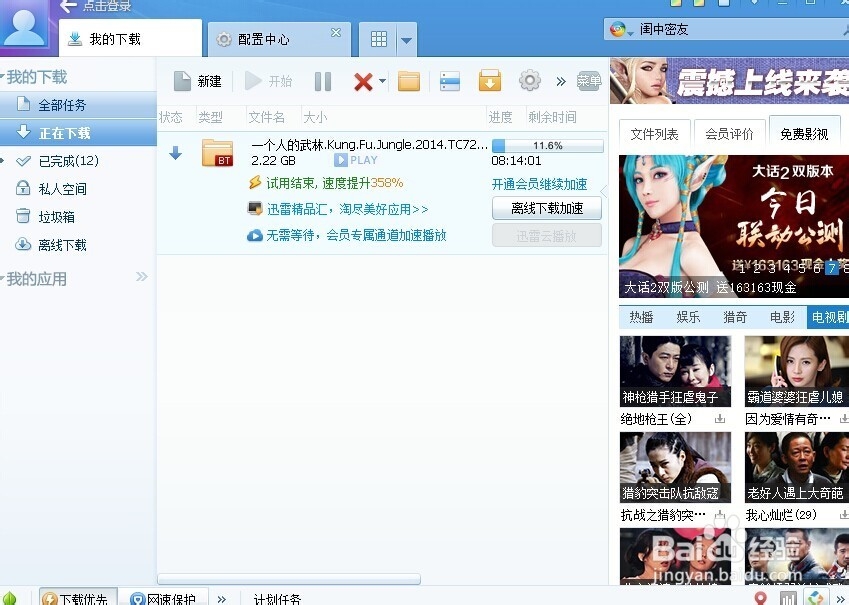The height and width of the screenshot is (605, 849).
Task: Open settings gear icon in toolbar
Action: (x=530, y=81)
